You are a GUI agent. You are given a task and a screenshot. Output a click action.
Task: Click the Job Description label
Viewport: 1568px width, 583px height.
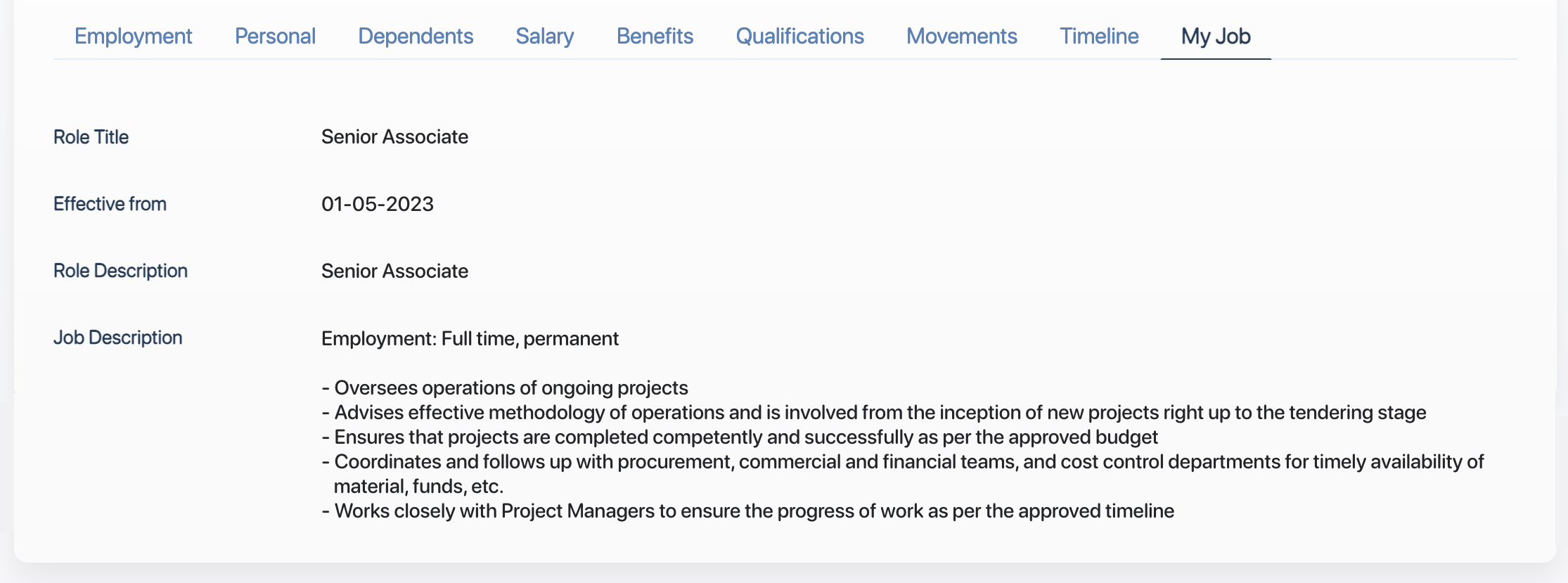pos(118,337)
